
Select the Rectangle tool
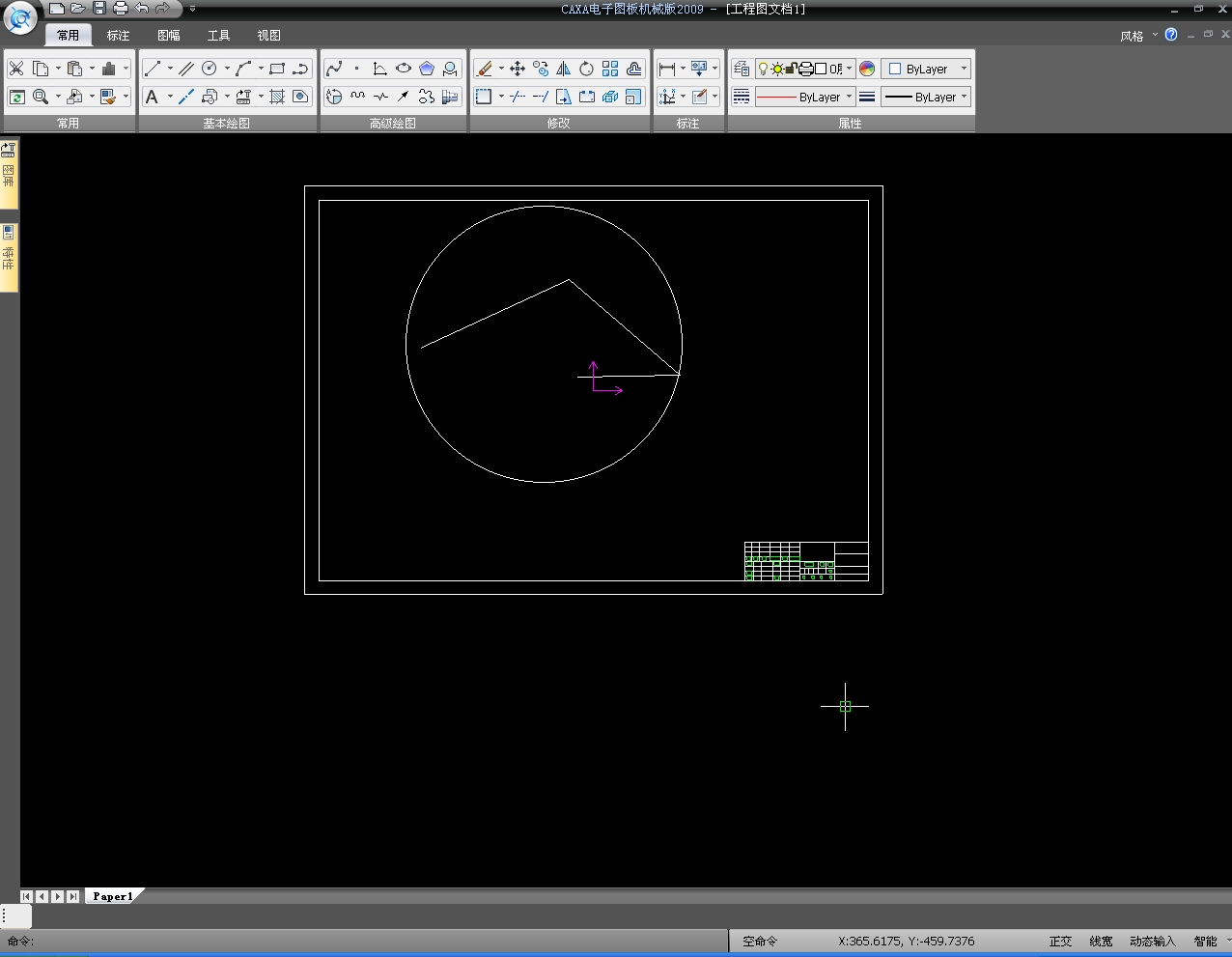(x=277, y=69)
